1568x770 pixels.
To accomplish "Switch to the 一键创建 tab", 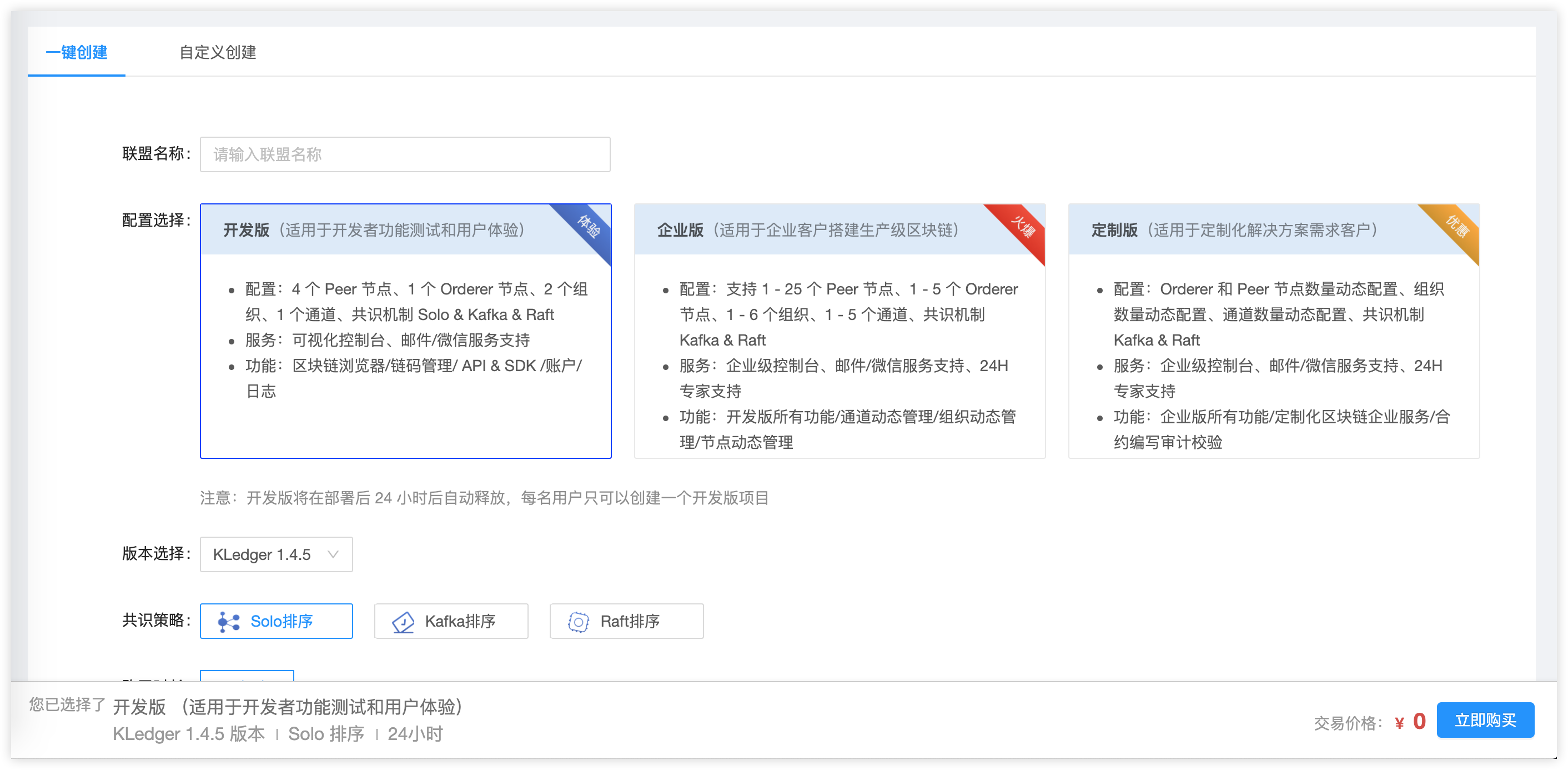I will pyautogui.click(x=77, y=52).
